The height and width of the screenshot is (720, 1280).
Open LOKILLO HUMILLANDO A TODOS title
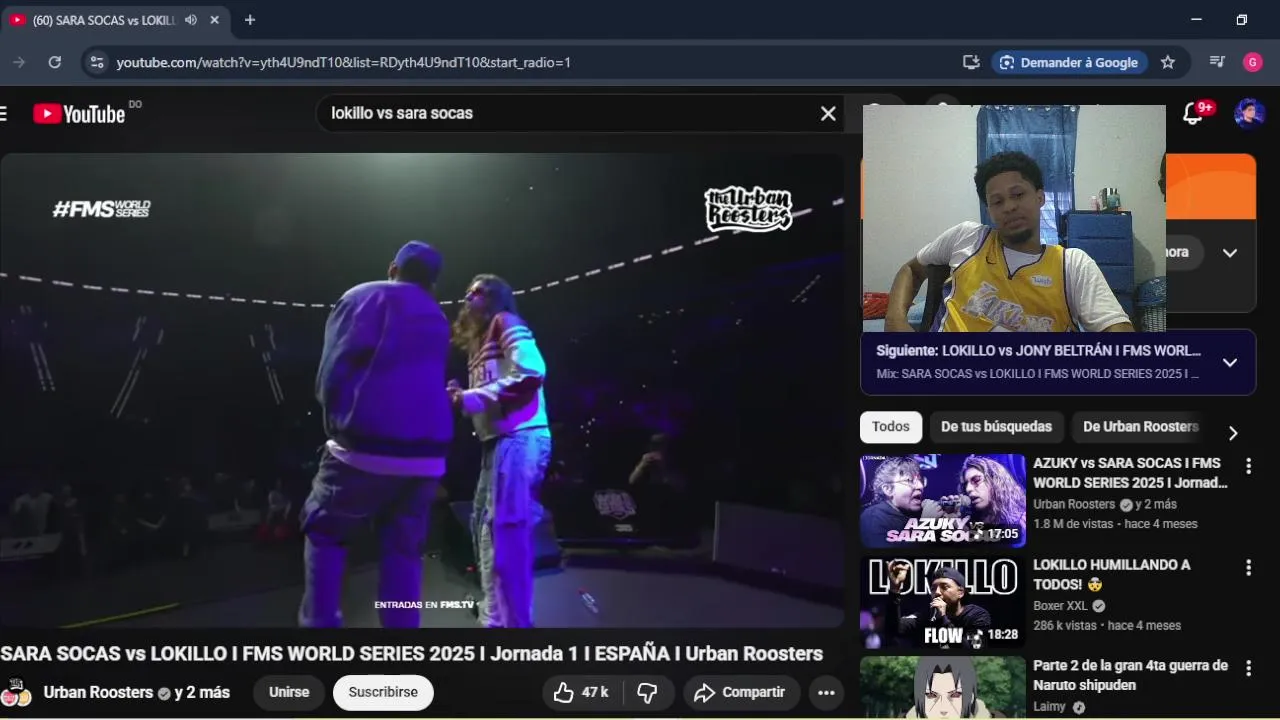[x=1112, y=574]
